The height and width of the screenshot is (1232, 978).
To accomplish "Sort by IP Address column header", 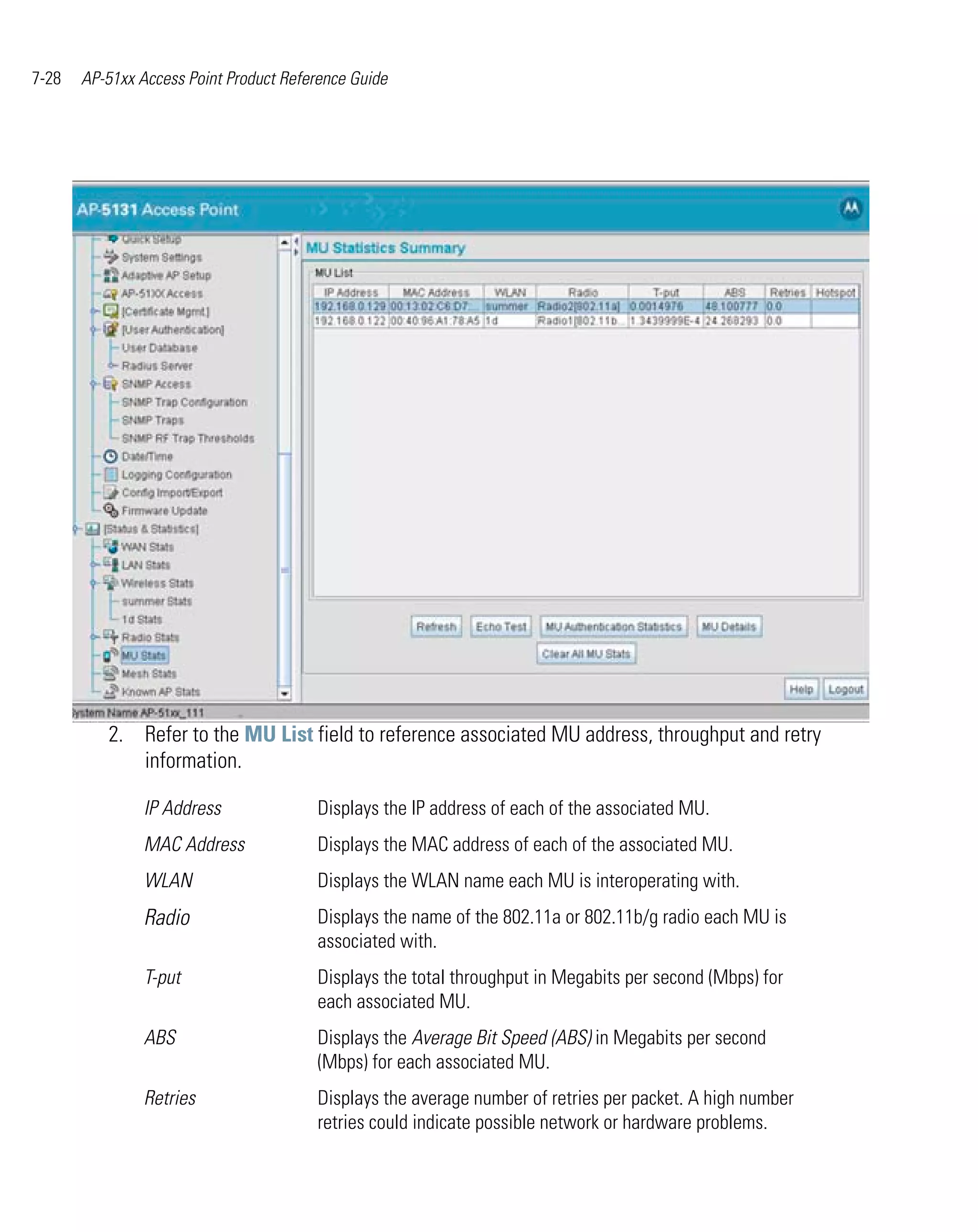I will point(351,292).
